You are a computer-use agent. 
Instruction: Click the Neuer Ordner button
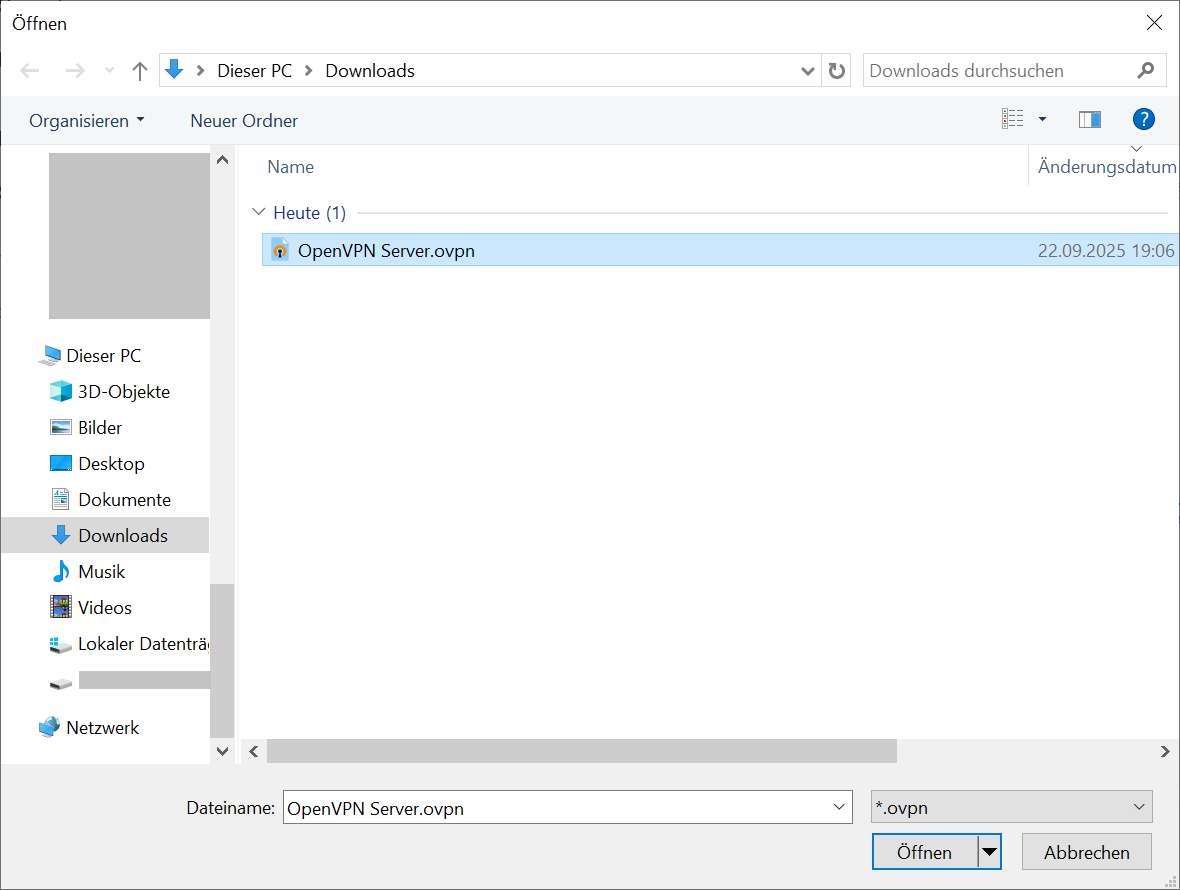(x=244, y=121)
